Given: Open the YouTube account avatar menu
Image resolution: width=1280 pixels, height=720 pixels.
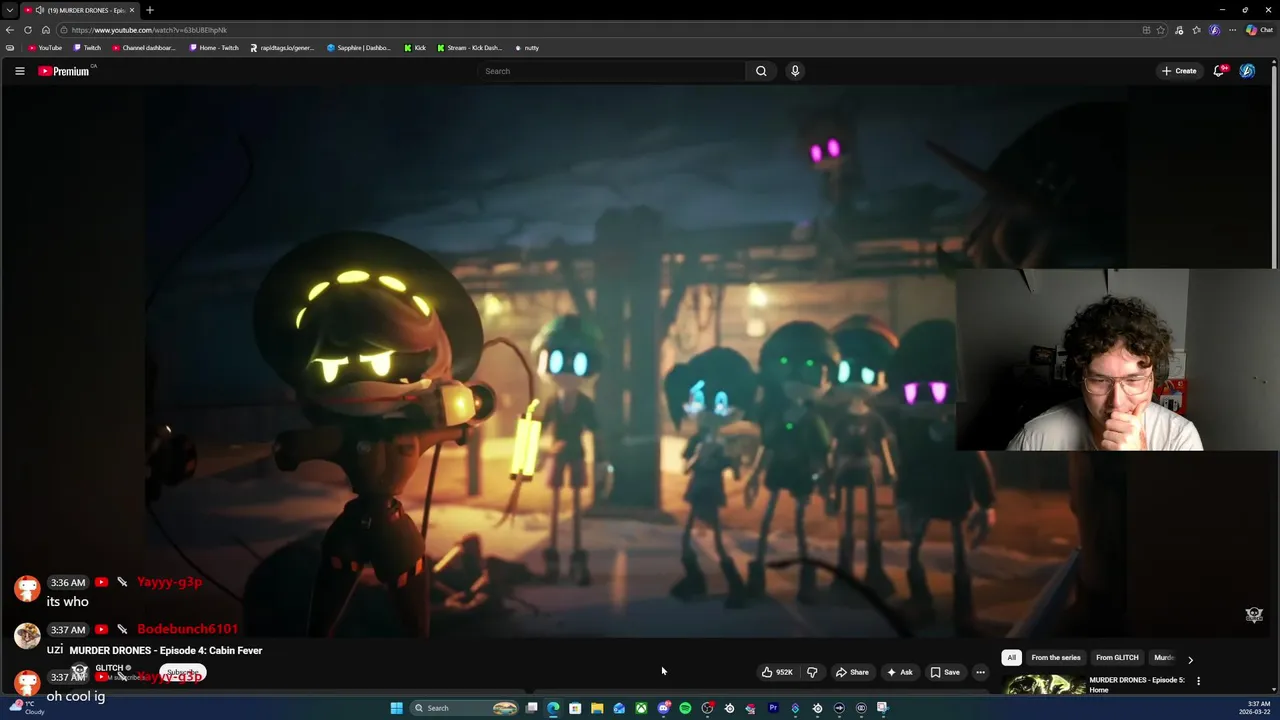Looking at the screenshot, I should pyautogui.click(x=1247, y=71).
